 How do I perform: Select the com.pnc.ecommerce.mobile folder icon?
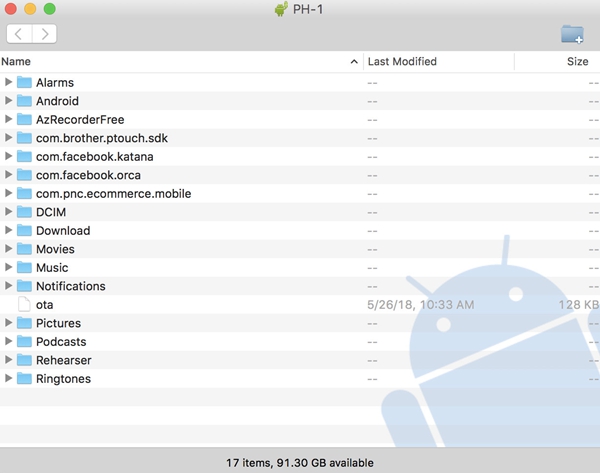tap(24, 193)
